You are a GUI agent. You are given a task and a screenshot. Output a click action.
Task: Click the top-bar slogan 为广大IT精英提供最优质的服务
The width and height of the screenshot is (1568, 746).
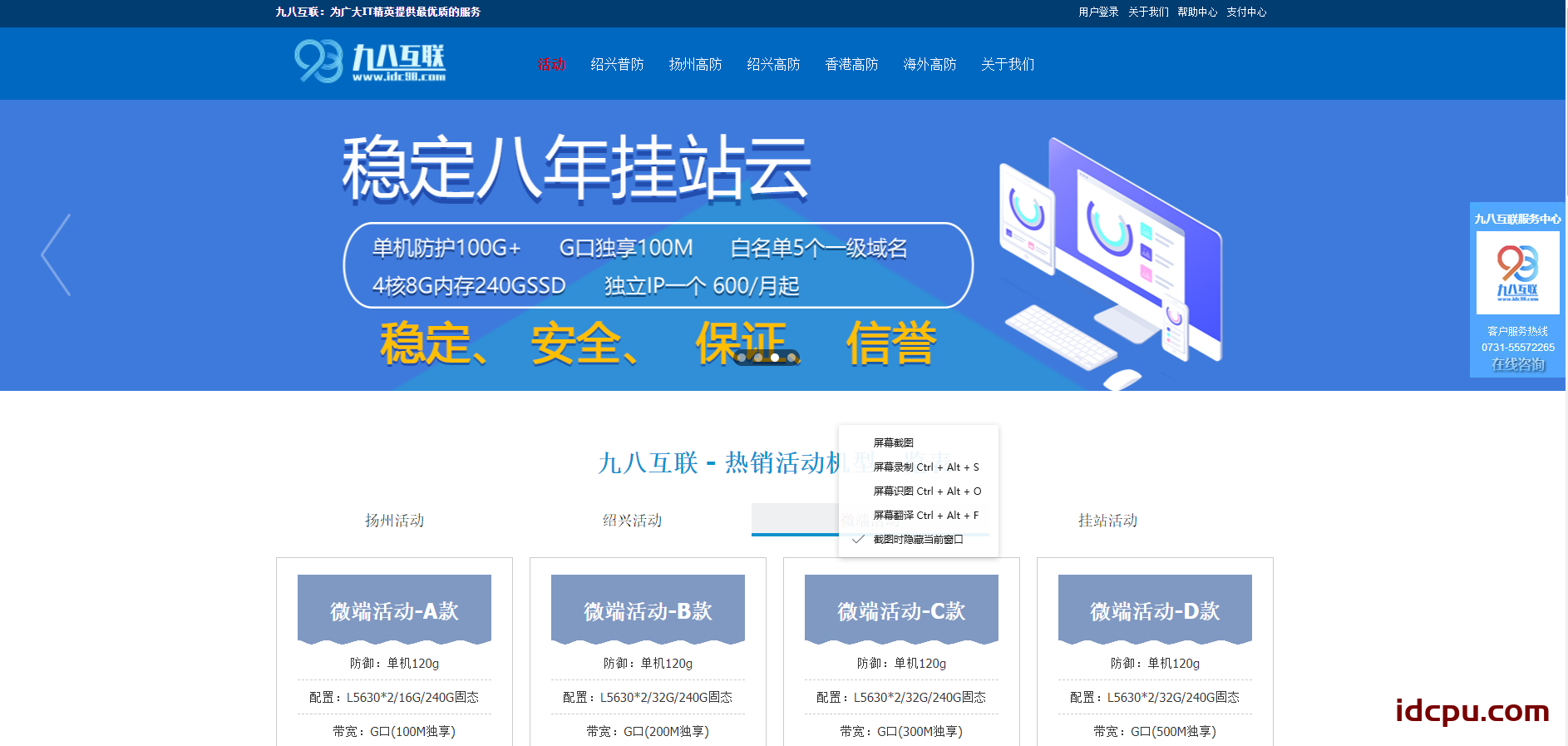(405, 12)
